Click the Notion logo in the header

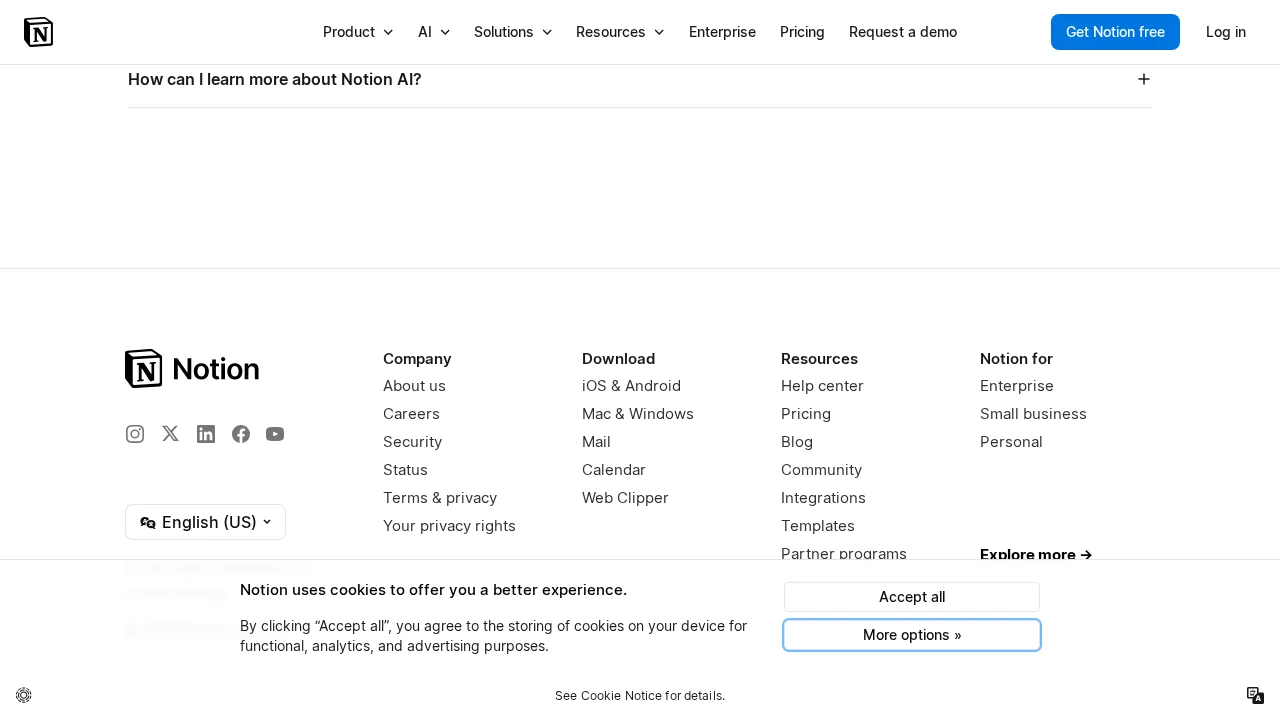tap(38, 32)
